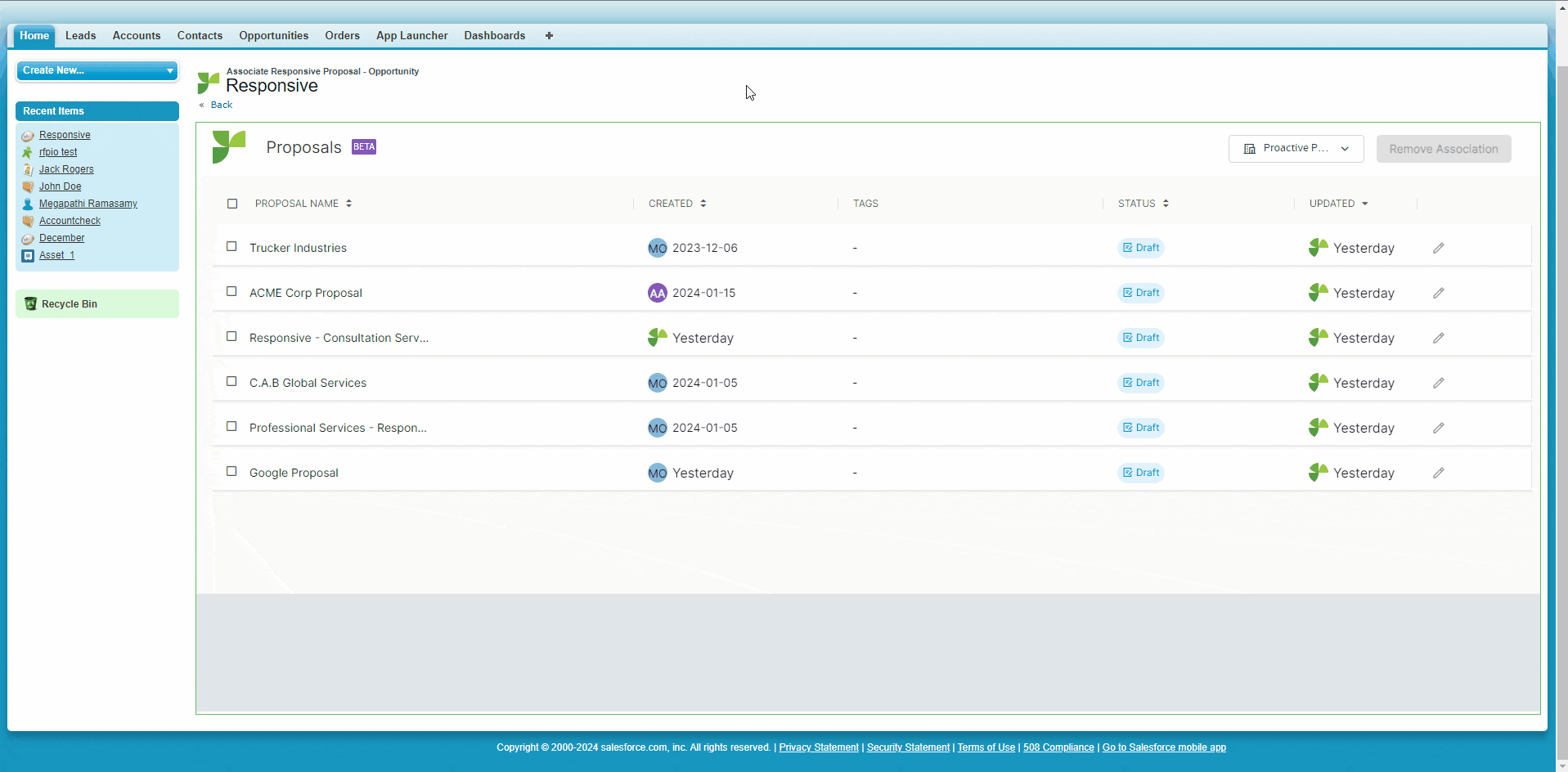Image resolution: width=1568 pixels, height=772 pixels.
Task: Sort by Status column
Action: point(1143,204)
